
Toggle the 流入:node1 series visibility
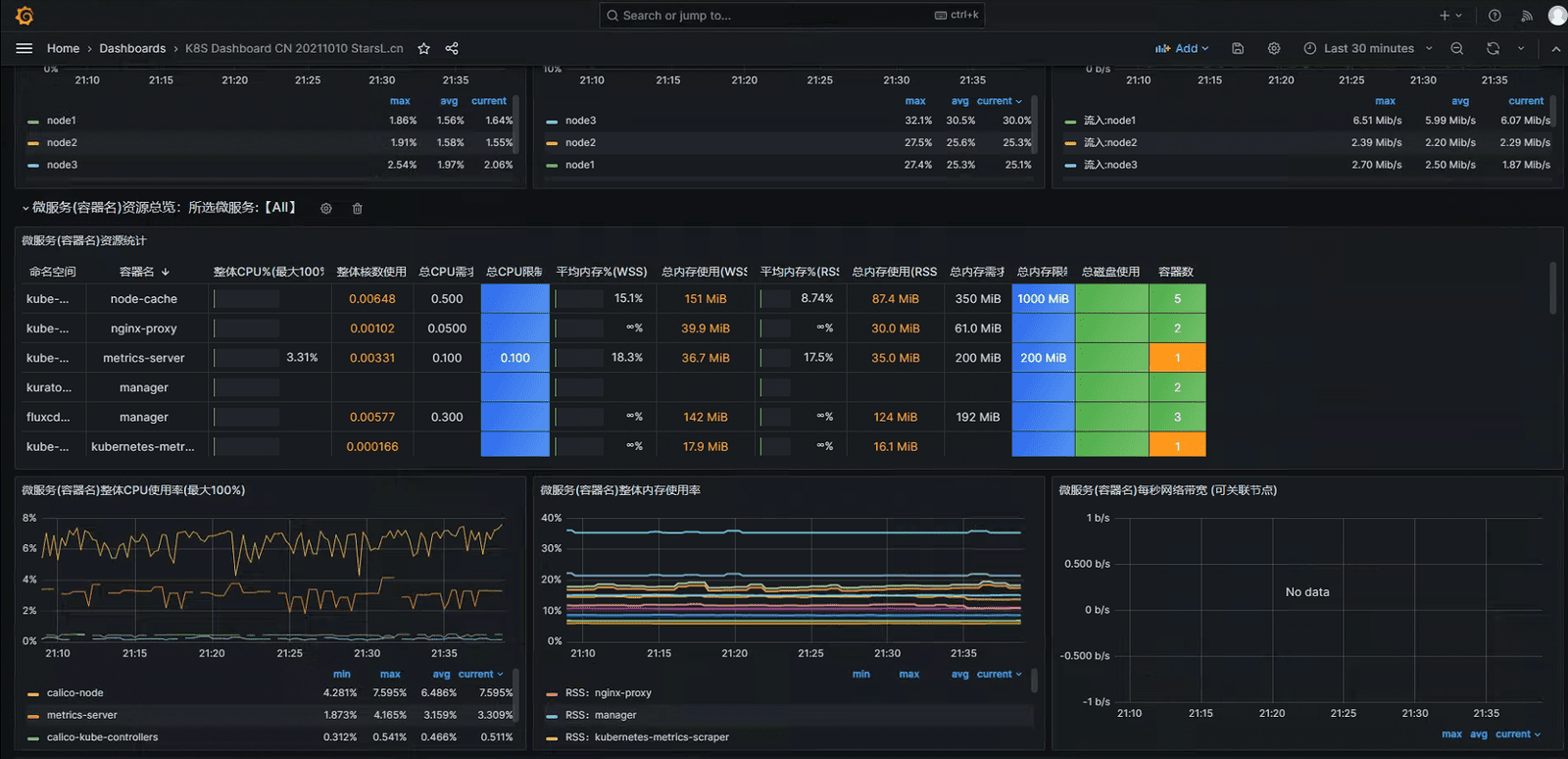[1109, 121]
